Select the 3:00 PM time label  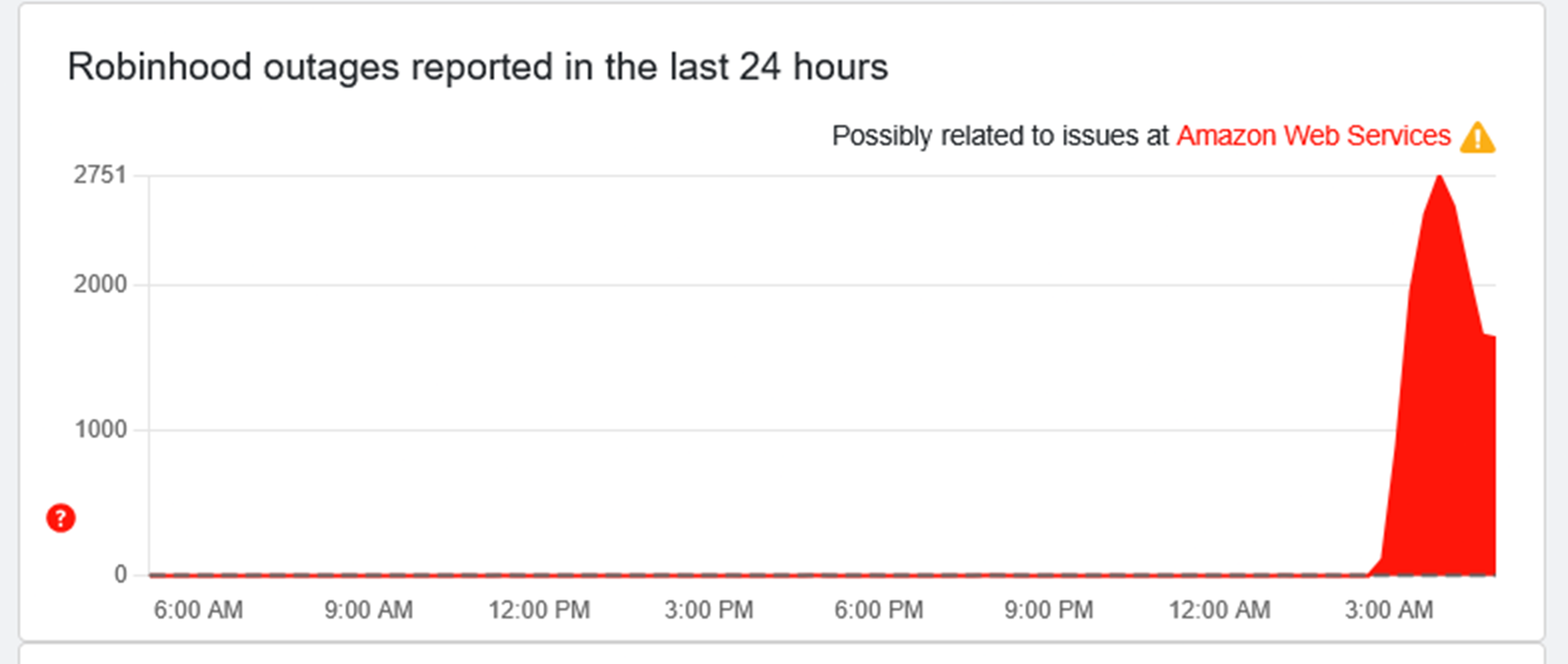709,610
